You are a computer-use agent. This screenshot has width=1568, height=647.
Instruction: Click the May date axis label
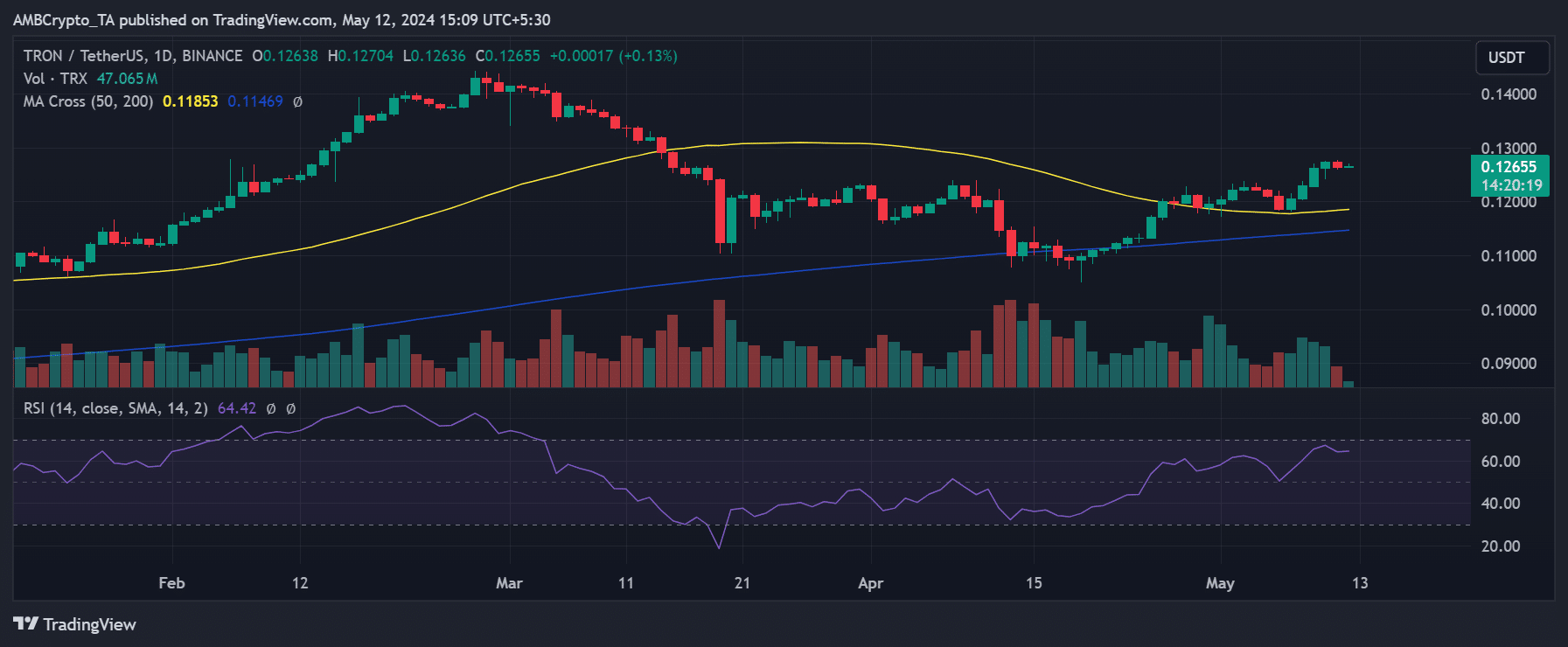click(x=1220, y=583)
